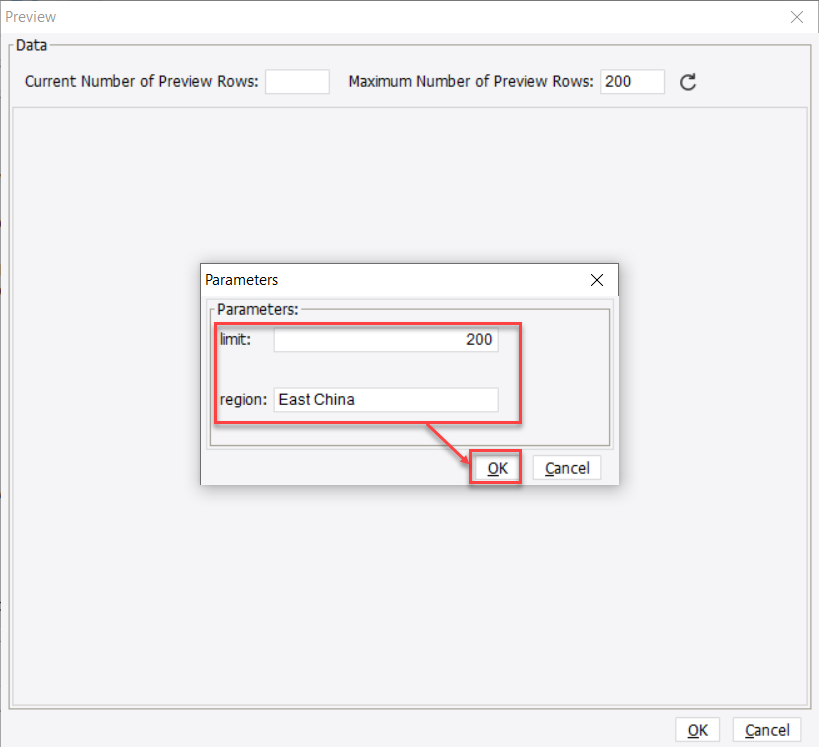Click the Preview window title
Screen dimensions: 819x747
31,16
